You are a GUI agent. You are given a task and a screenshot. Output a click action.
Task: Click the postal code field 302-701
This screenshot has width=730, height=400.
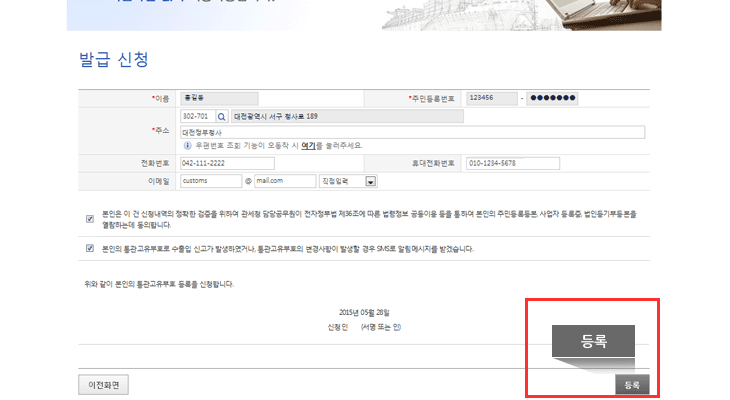click(198, 116)
